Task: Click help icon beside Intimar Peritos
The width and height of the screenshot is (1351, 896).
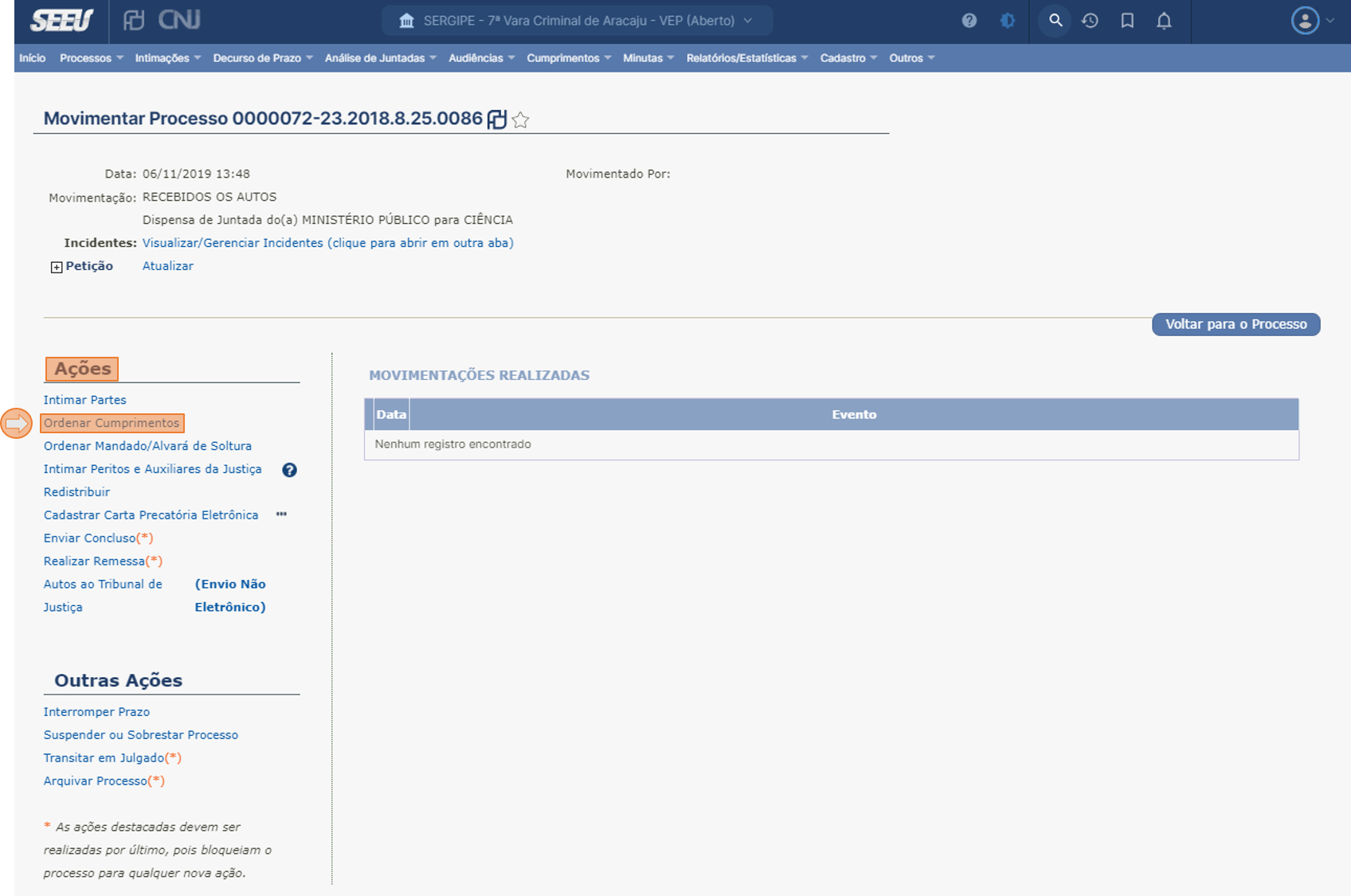Action: click(289, 470)
